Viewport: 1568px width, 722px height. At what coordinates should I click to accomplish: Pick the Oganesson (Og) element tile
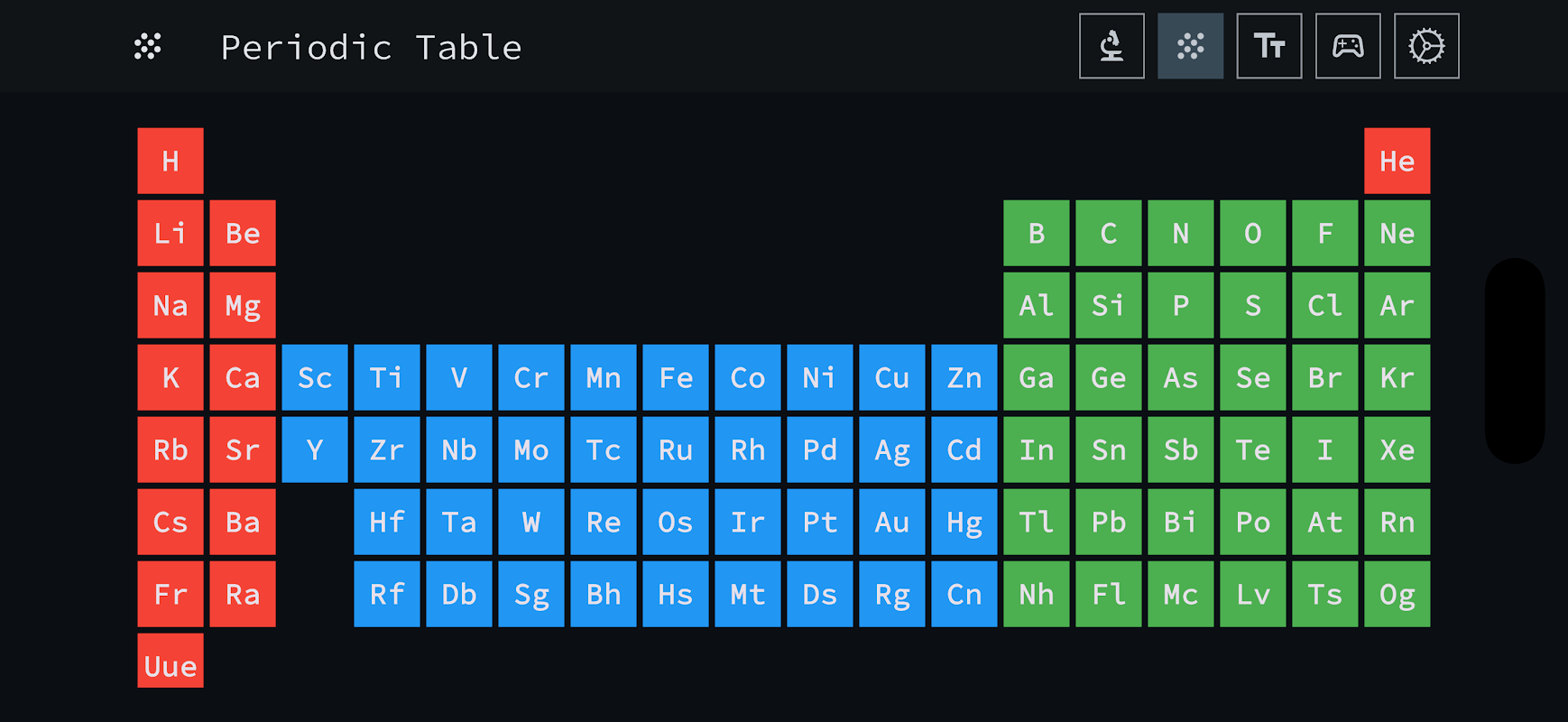click(x=1397, y=595)
